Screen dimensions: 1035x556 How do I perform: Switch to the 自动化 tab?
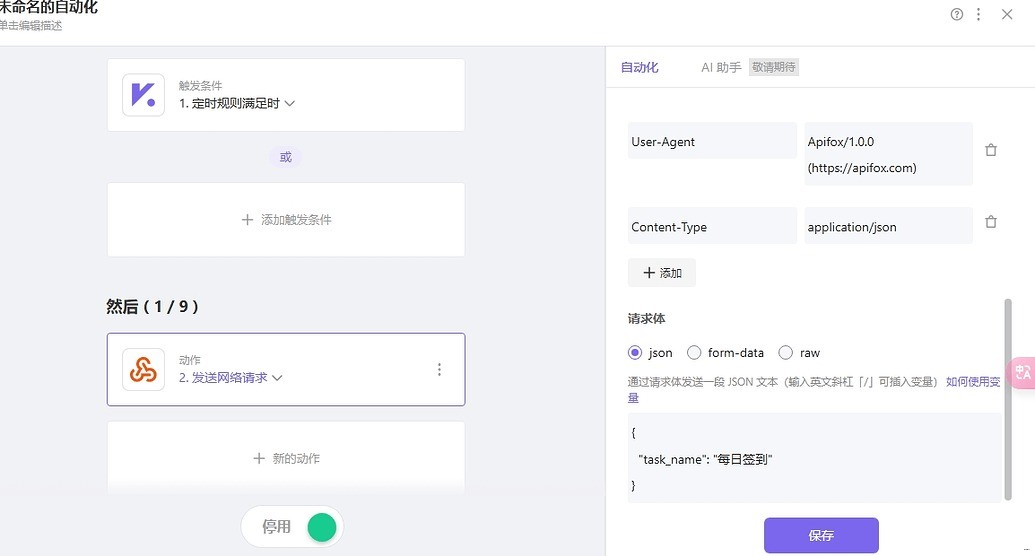(639, 68)
